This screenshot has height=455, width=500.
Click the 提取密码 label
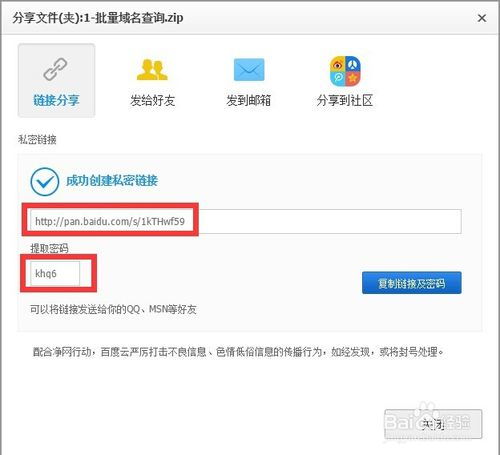tap(49, 248)
